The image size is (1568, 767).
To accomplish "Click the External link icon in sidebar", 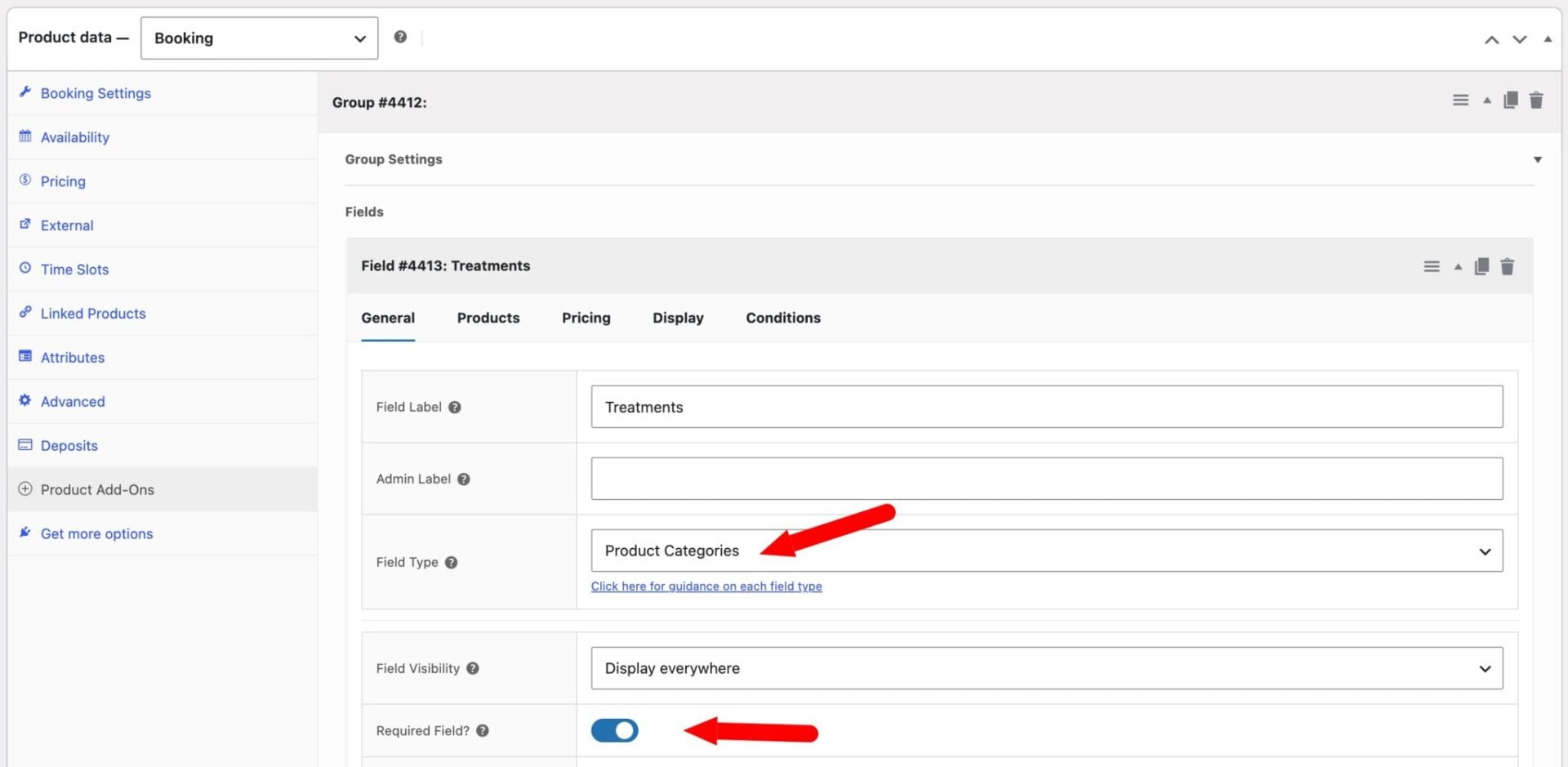I will [x=25, y=225].
